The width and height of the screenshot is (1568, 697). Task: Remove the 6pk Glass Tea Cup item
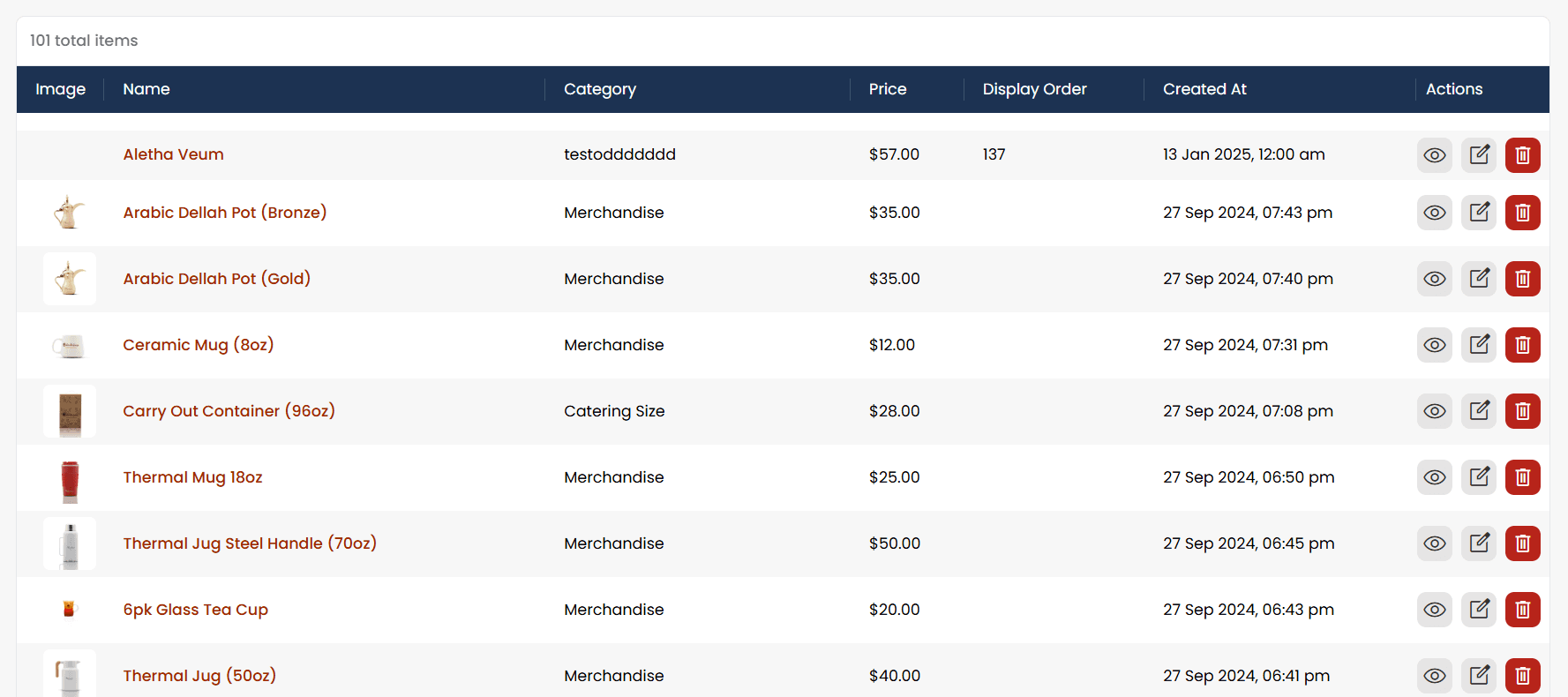click(1522, 610)
